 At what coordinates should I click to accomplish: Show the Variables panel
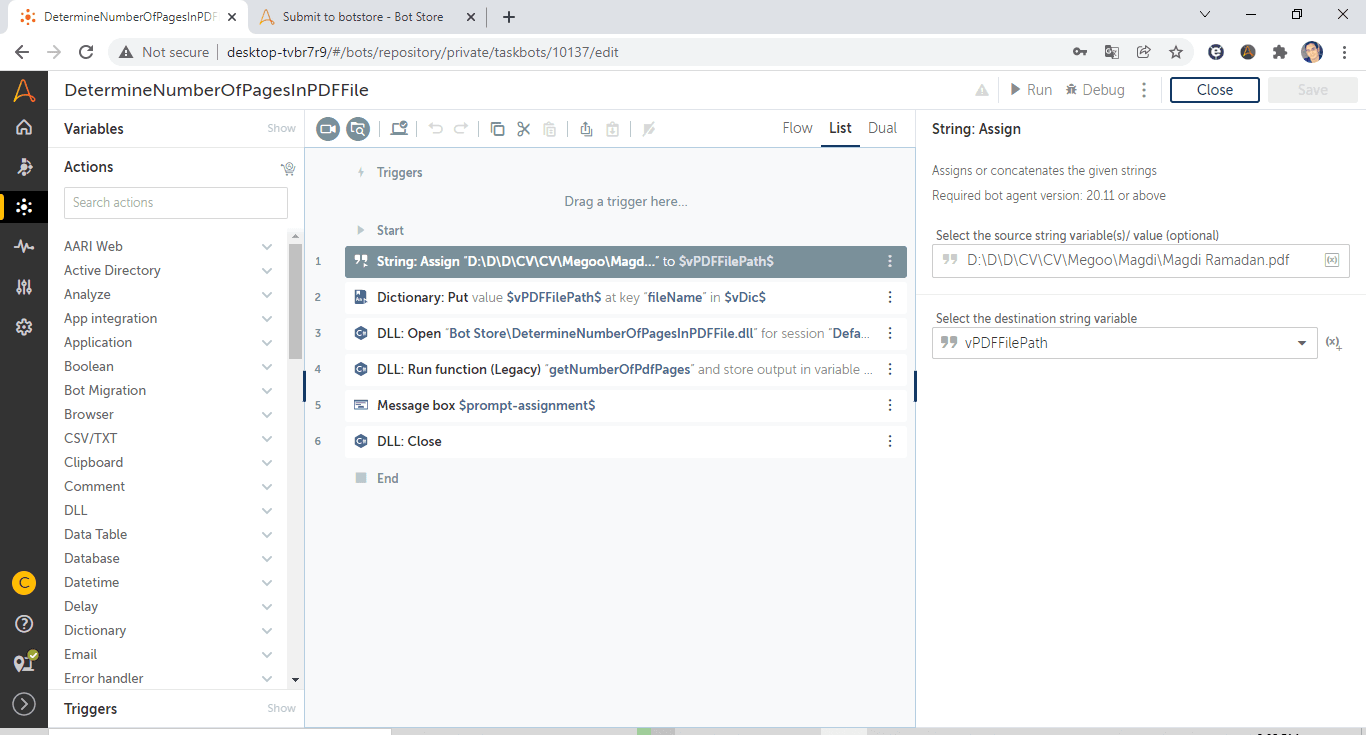[281, 128]
